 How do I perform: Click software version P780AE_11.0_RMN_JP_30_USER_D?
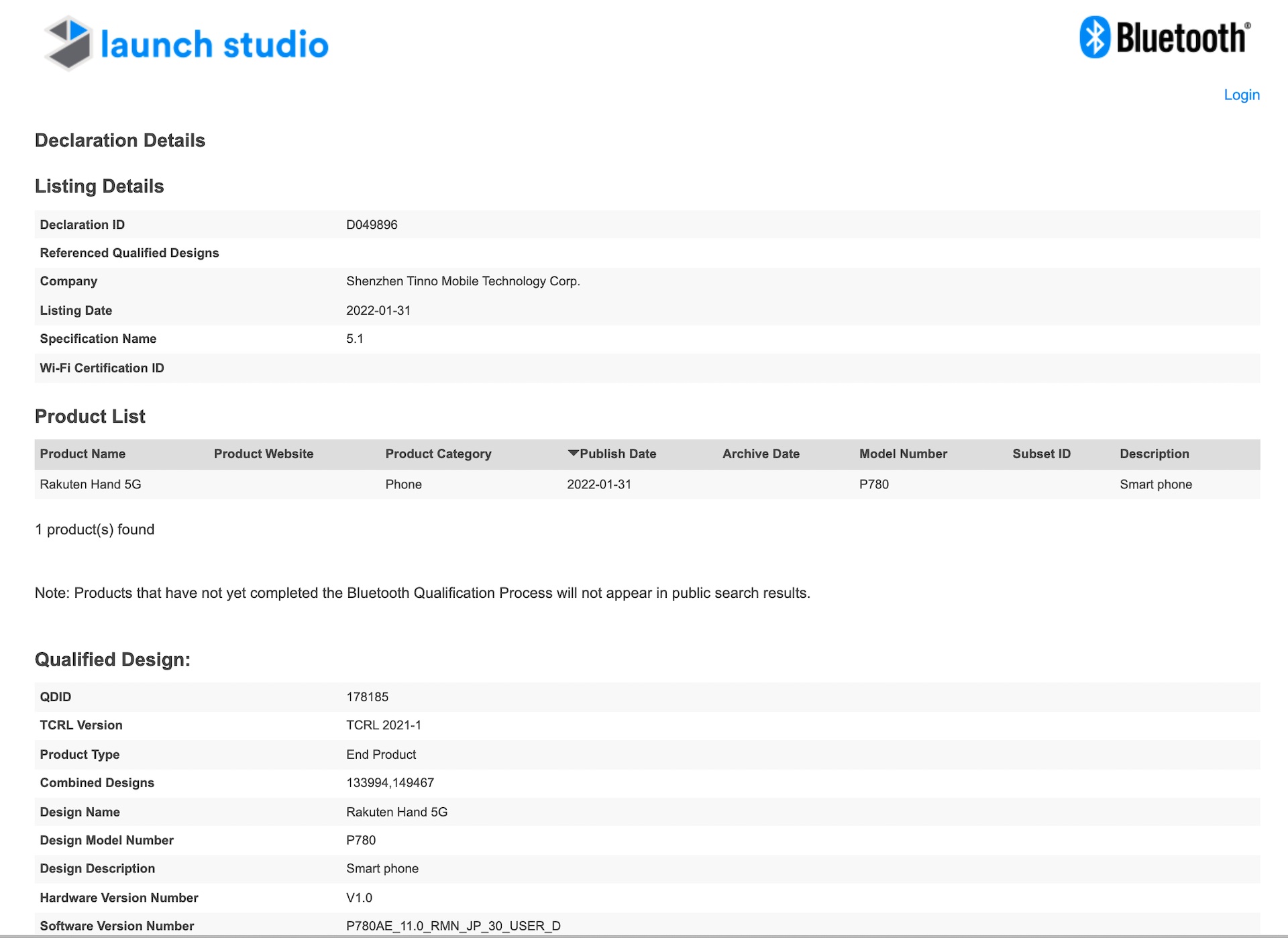(x=453, y=926)
